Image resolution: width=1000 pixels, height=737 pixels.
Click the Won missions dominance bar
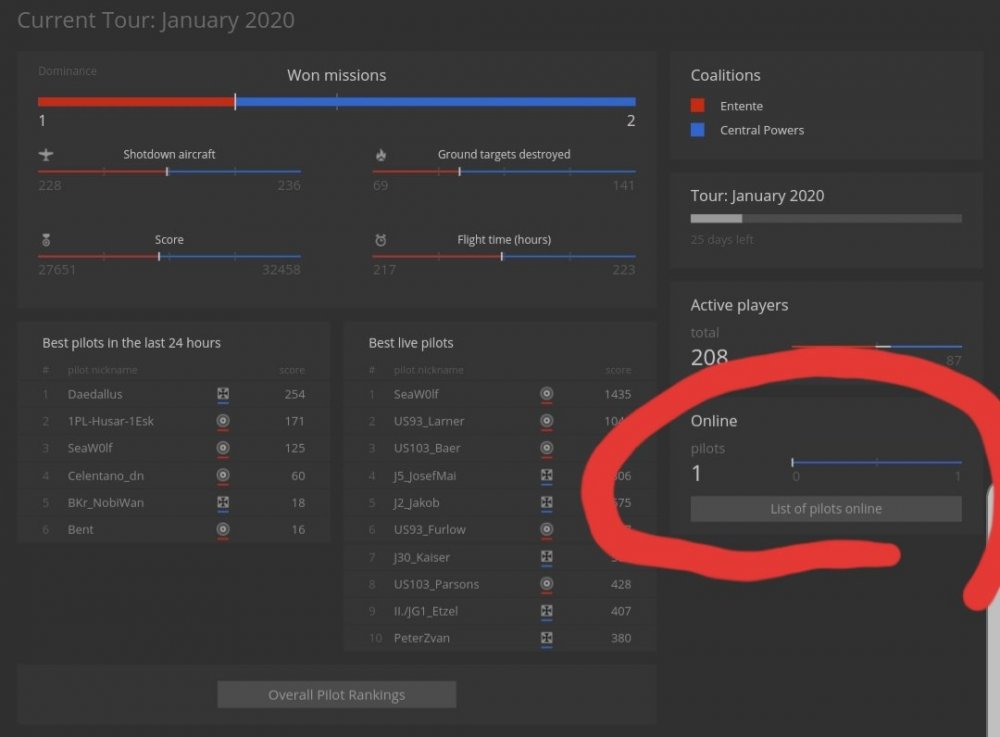336,101
